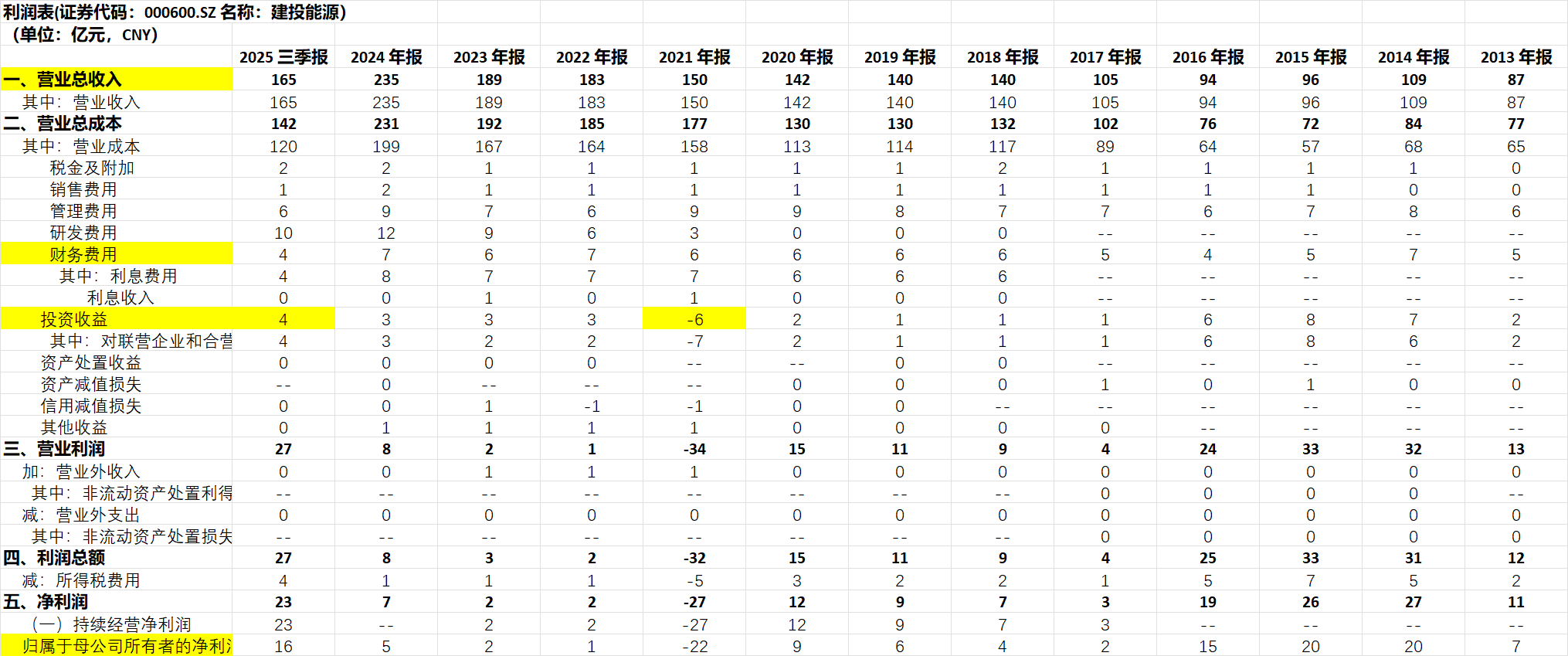Click the '其中：非流动资产处置损失' row label
This screenshot has height=656, width=1568.
(x=132, y=536)
